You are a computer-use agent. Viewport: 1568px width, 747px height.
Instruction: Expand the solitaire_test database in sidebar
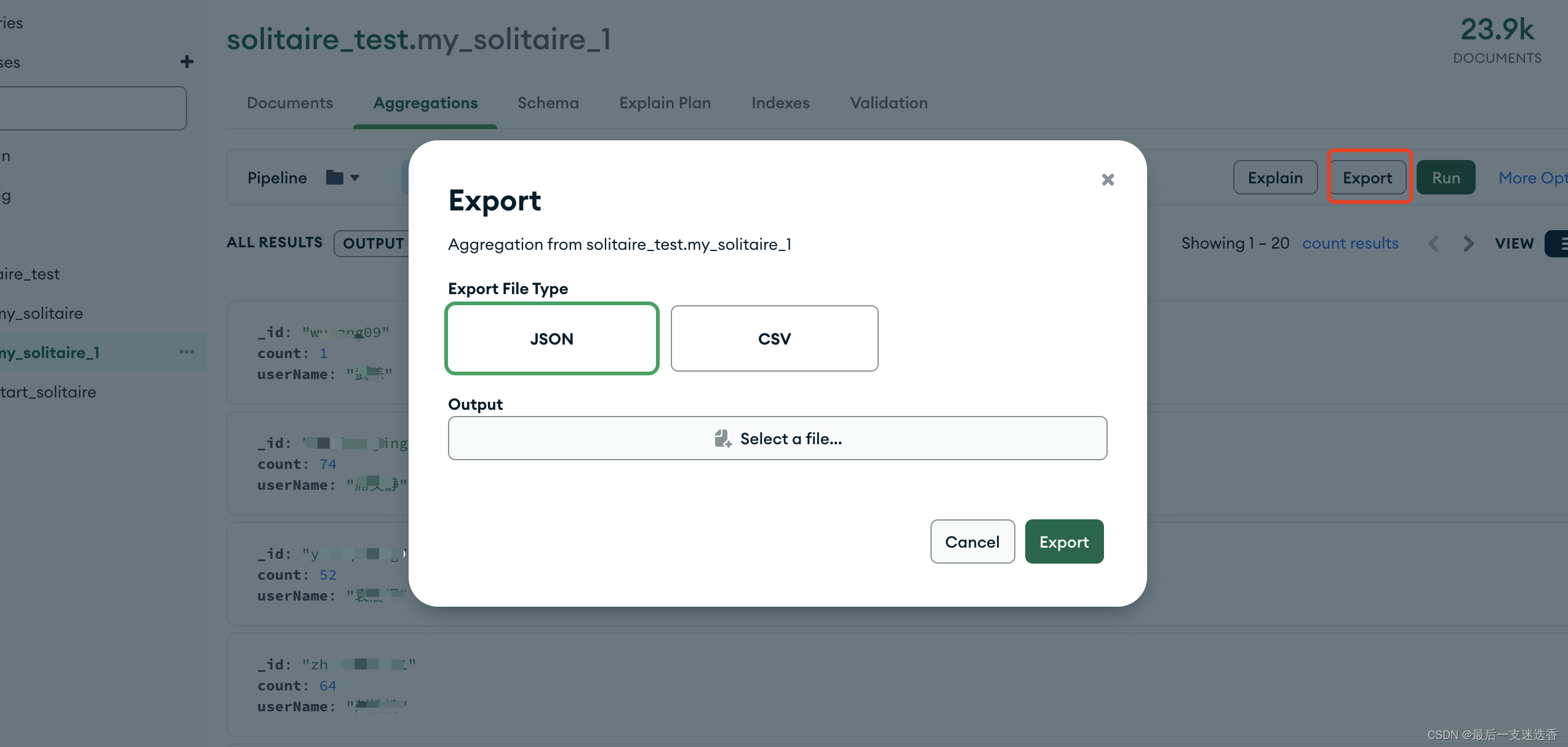(x=30, y=274)
